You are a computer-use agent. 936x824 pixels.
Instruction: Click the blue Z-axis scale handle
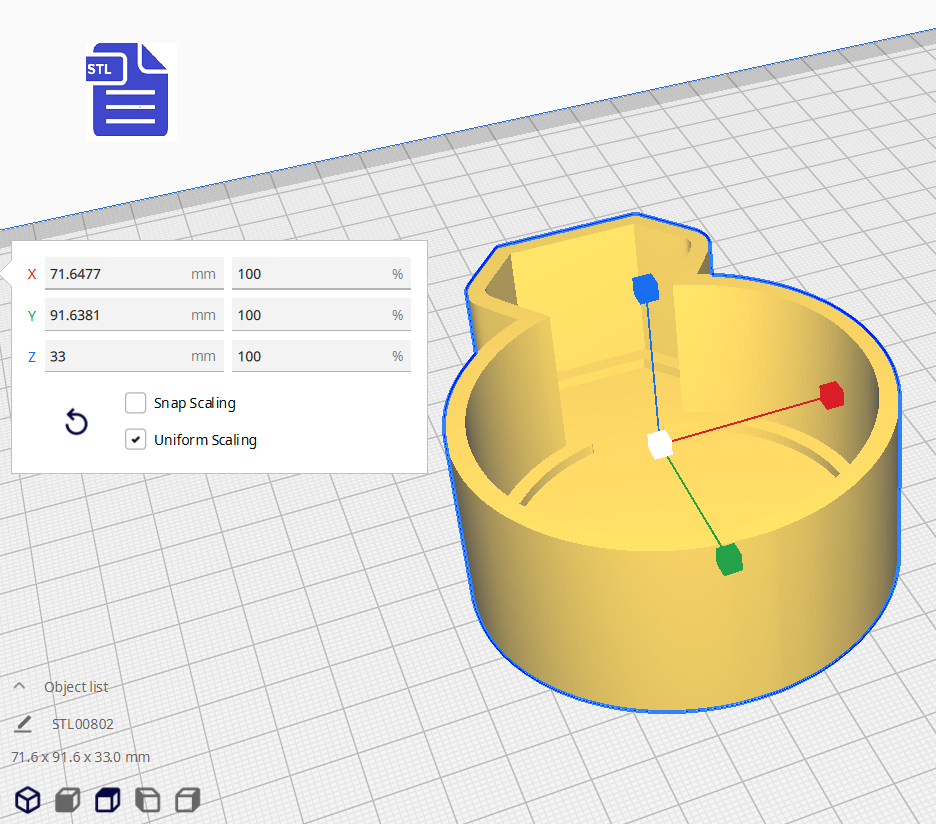pos(646,289)
